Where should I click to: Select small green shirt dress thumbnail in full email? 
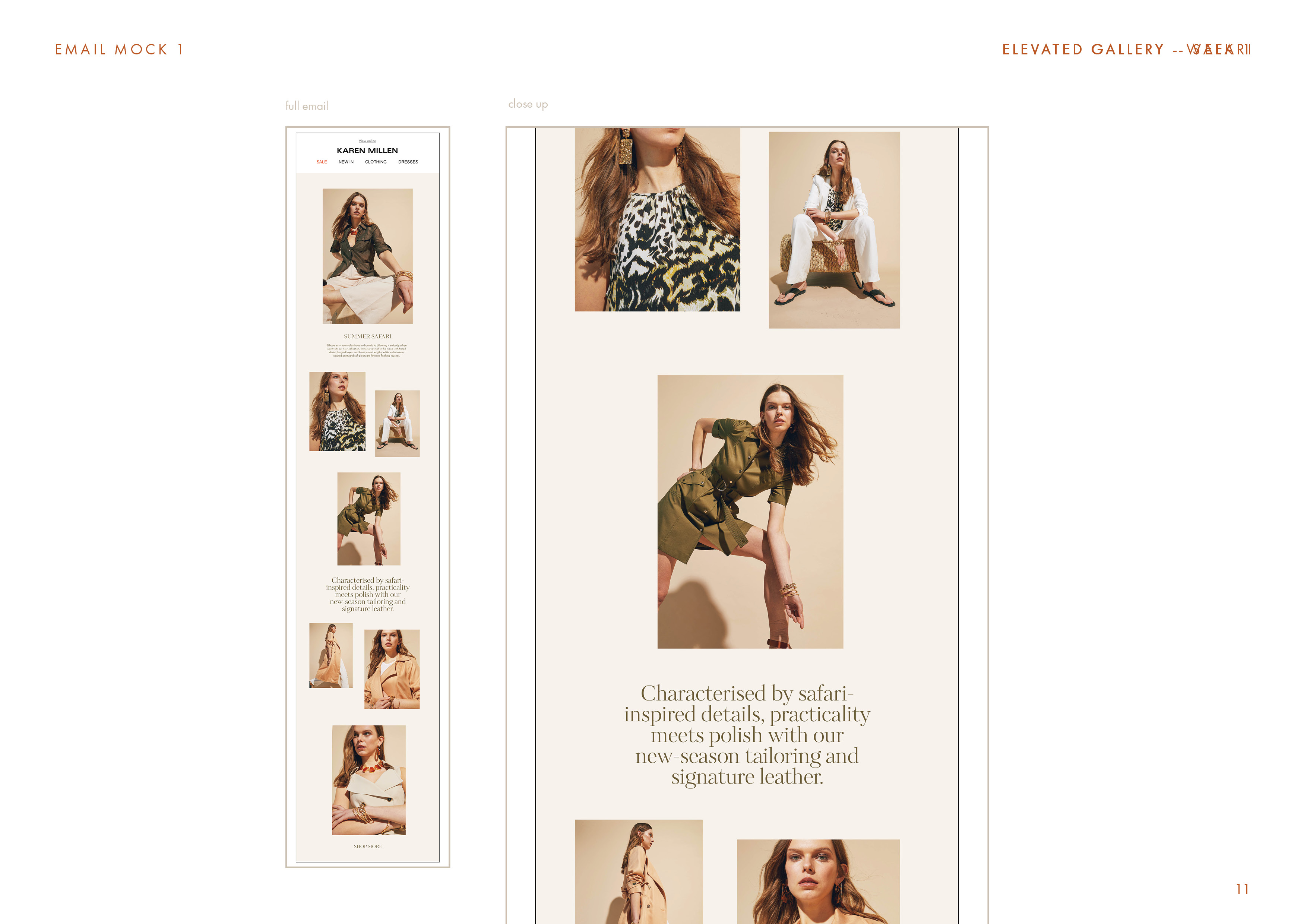point(369,519)
